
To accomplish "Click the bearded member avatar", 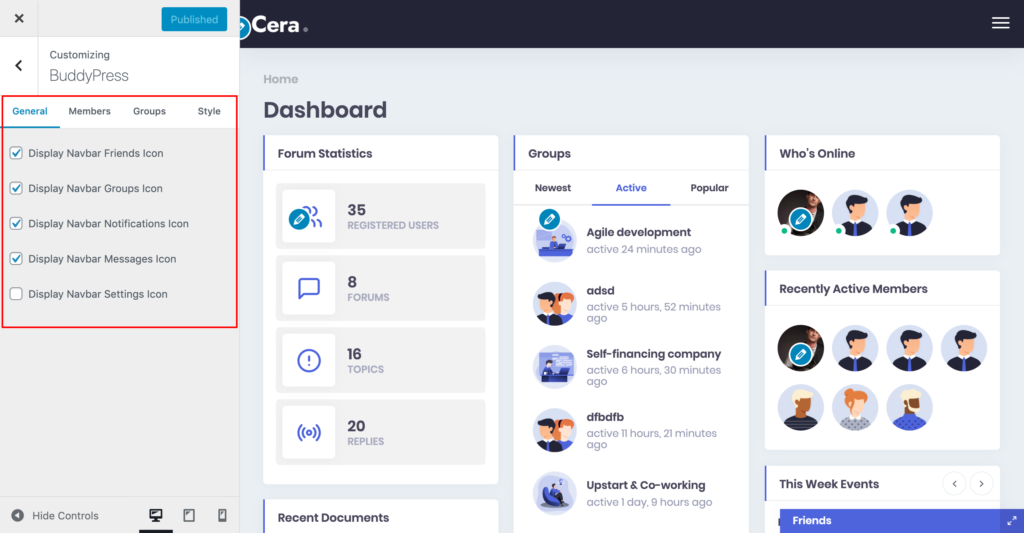I will (x=909, y=408).
